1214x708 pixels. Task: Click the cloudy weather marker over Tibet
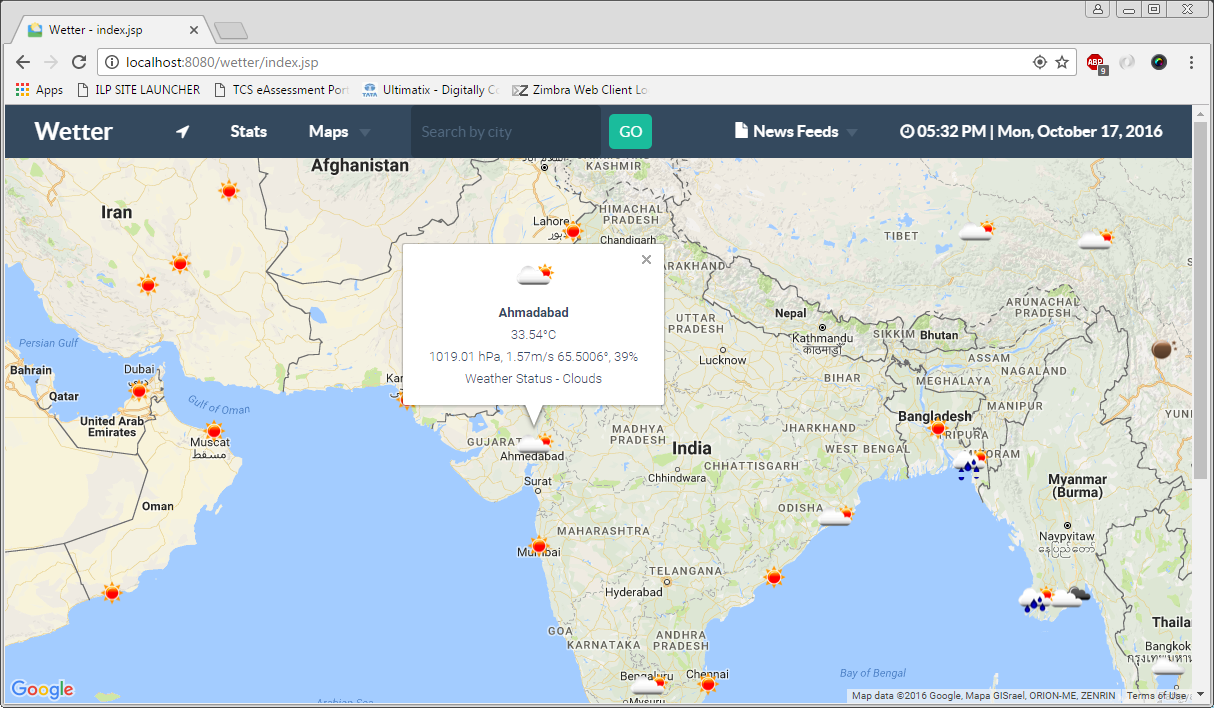click(976, 232)
